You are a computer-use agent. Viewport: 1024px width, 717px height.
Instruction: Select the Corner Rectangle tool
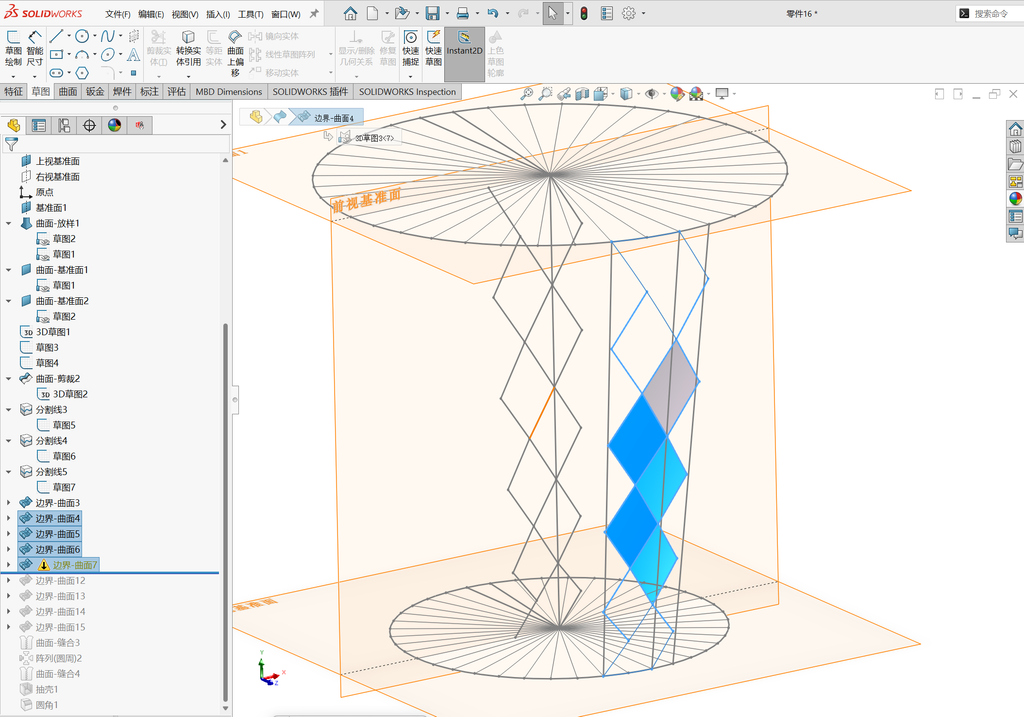click(57, 54)
